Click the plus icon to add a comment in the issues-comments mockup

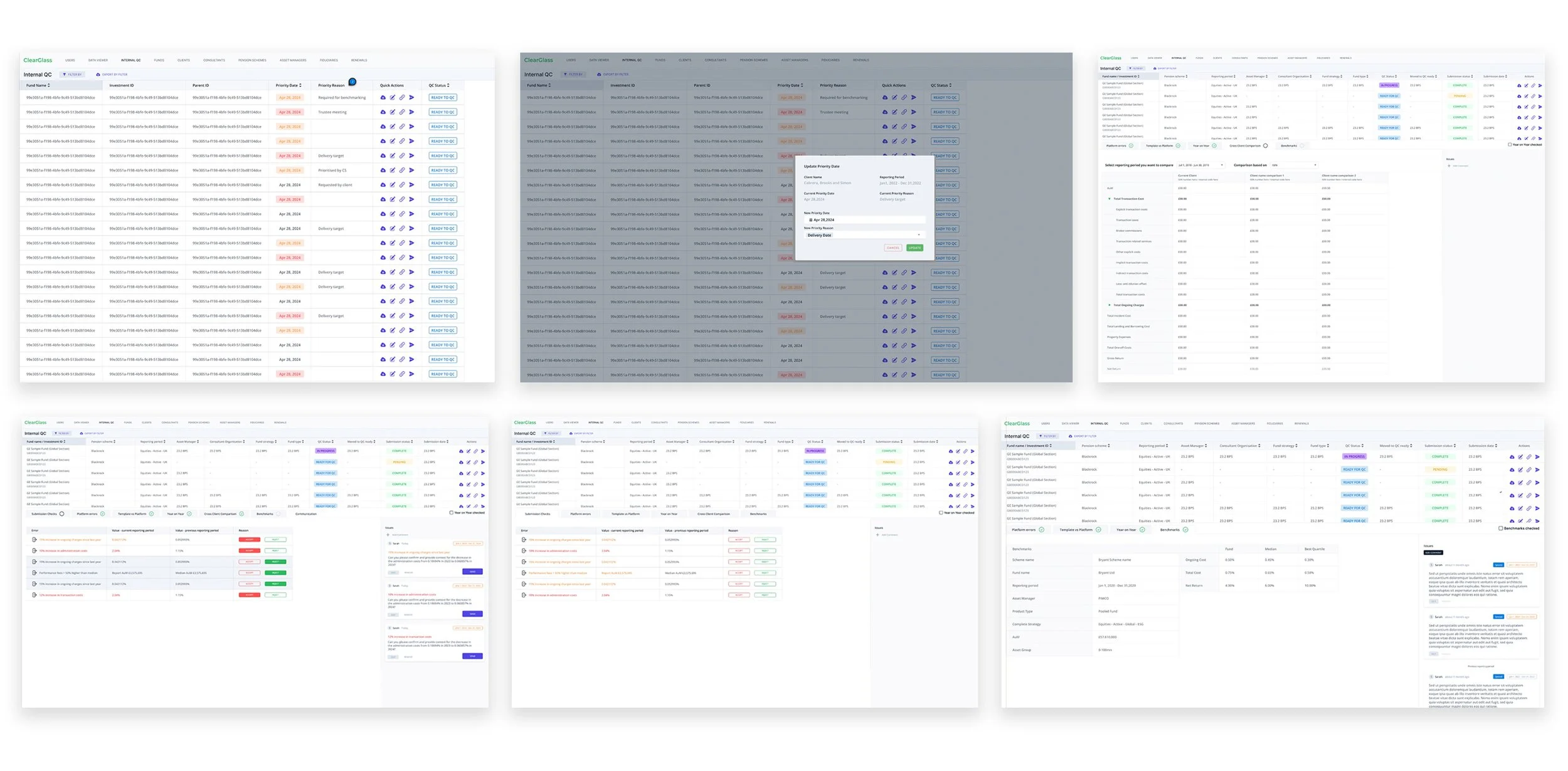pyautogui.click(x=388, y=535)
